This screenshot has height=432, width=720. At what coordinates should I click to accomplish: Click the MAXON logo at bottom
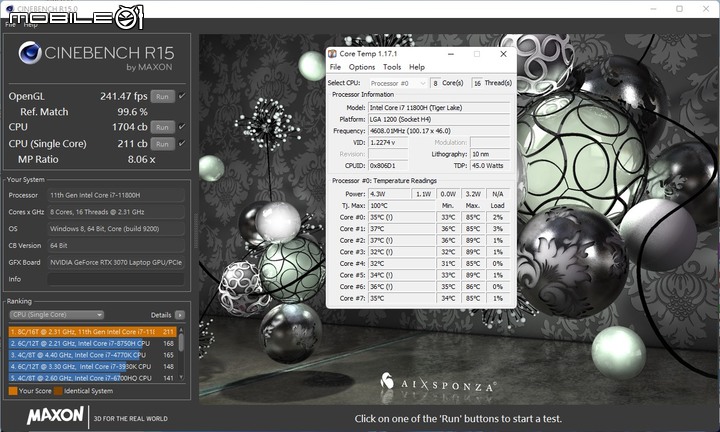55,415
